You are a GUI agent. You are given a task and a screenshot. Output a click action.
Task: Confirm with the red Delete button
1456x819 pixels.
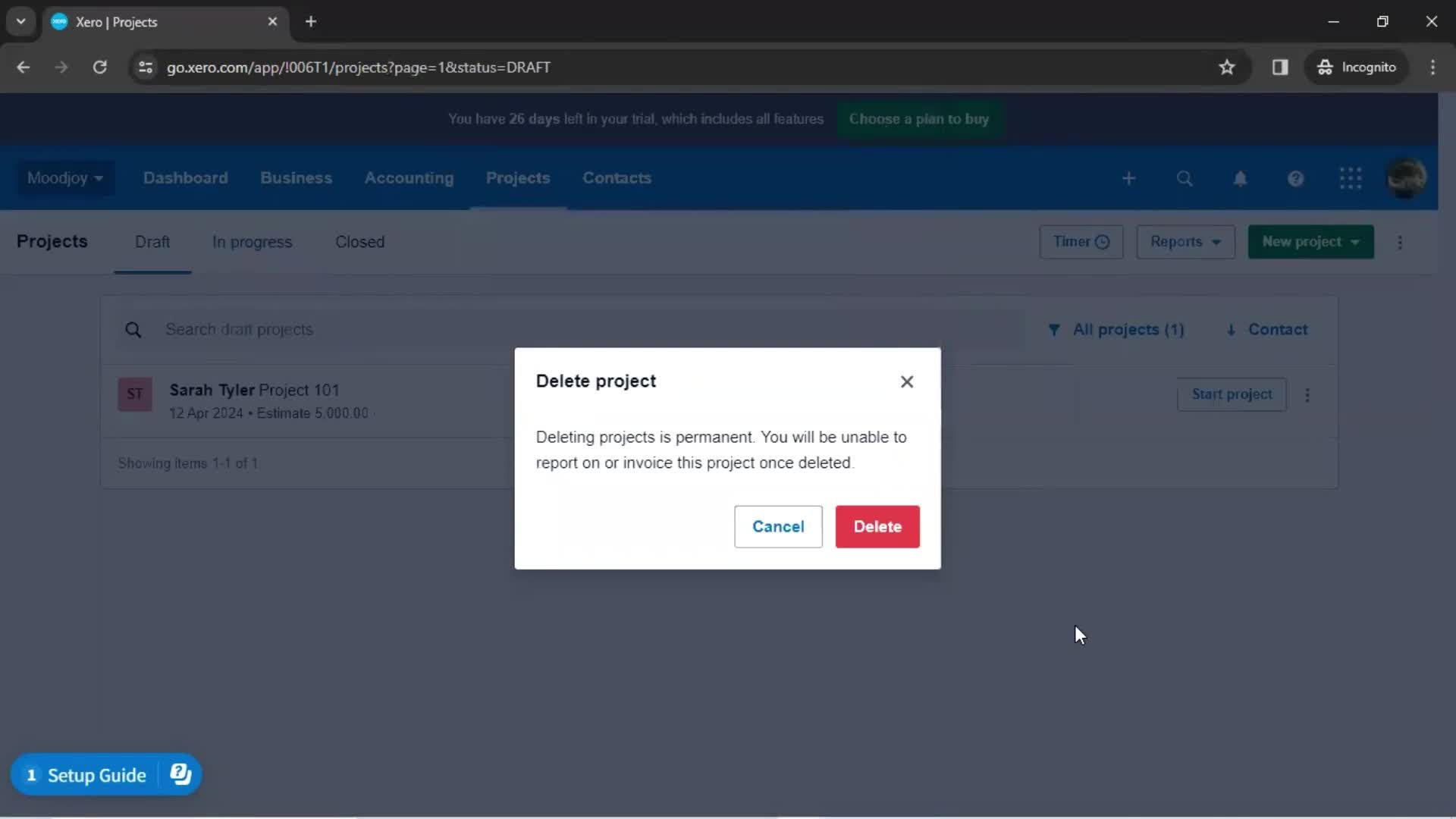[877, 526]
